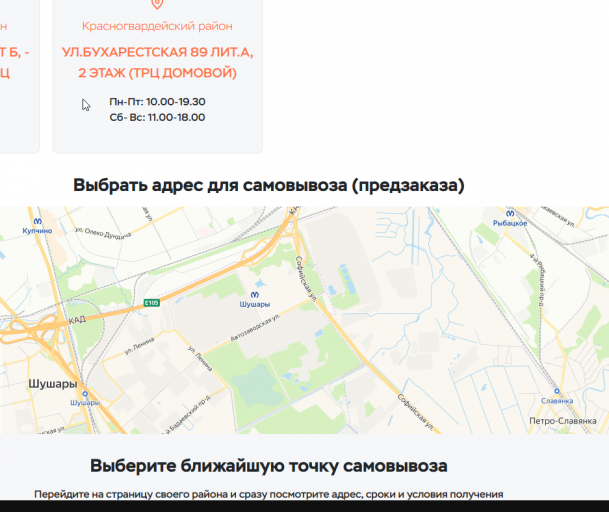Screen dimensions: 609x512
Task: Click the heading Выбрать адрес для самовывоза (предзаказа)
Action: coord(269,185)
